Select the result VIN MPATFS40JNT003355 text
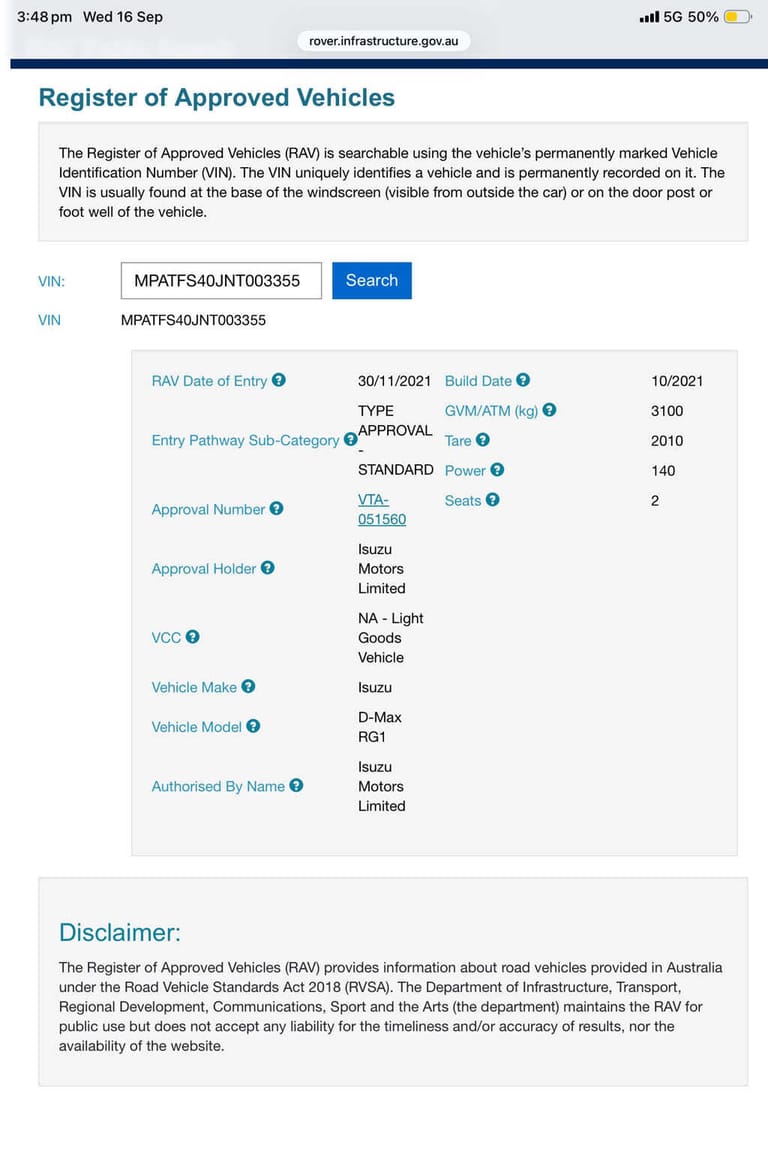This screenshot has height=1169, width=768. coord(193,320)
